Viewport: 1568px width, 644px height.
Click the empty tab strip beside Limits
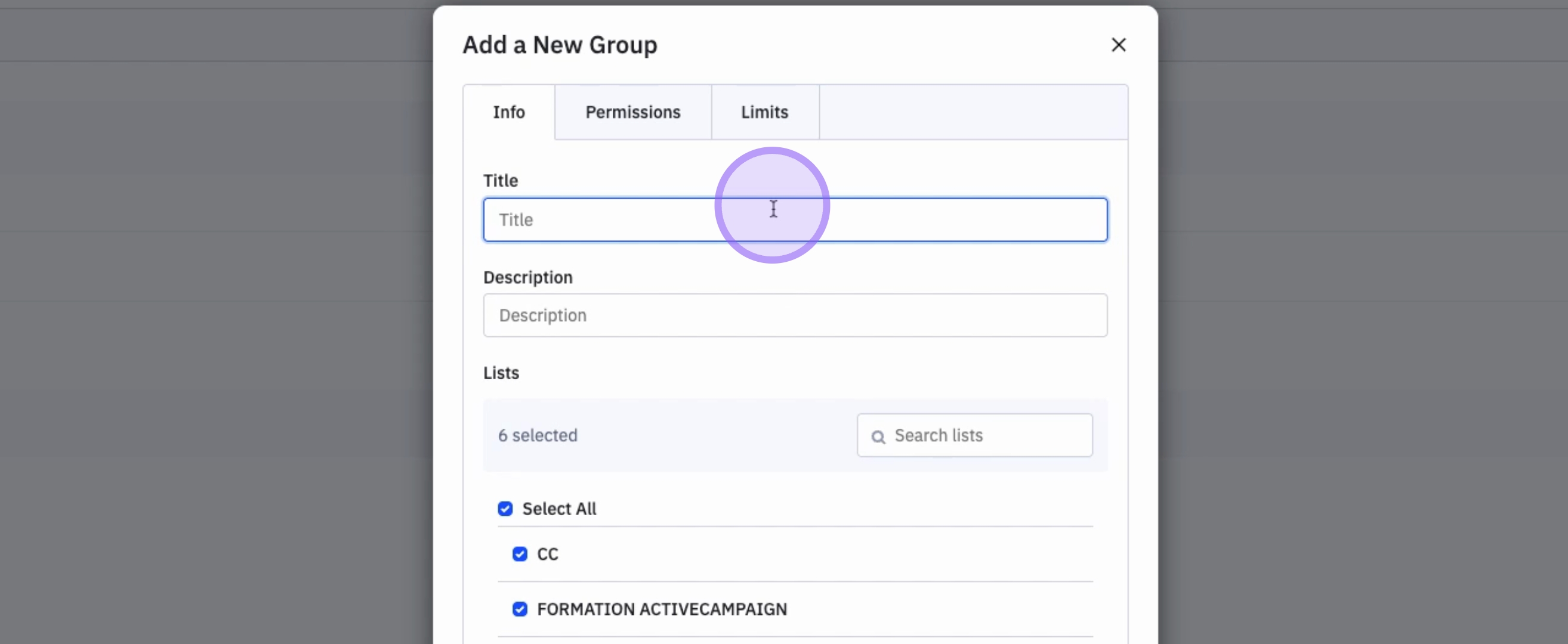[972, 113]
